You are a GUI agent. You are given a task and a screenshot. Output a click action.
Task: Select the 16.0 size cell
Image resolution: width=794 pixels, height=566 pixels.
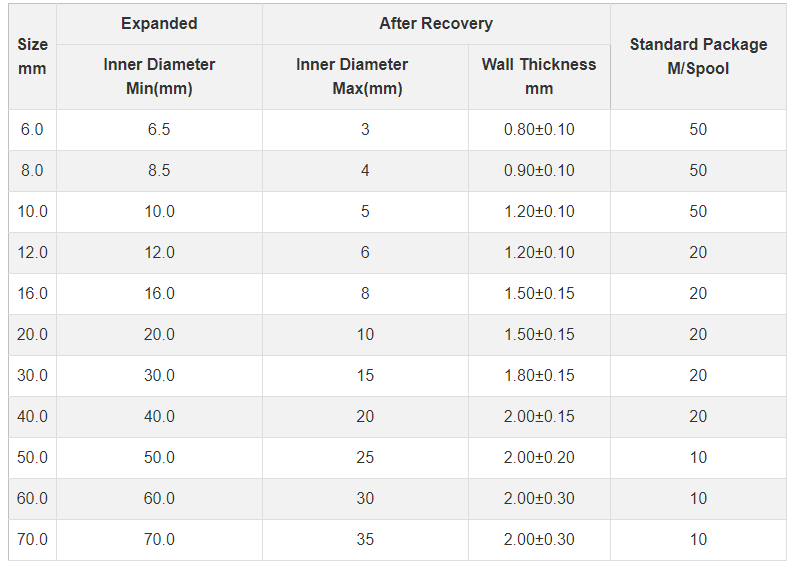point(32,294)
